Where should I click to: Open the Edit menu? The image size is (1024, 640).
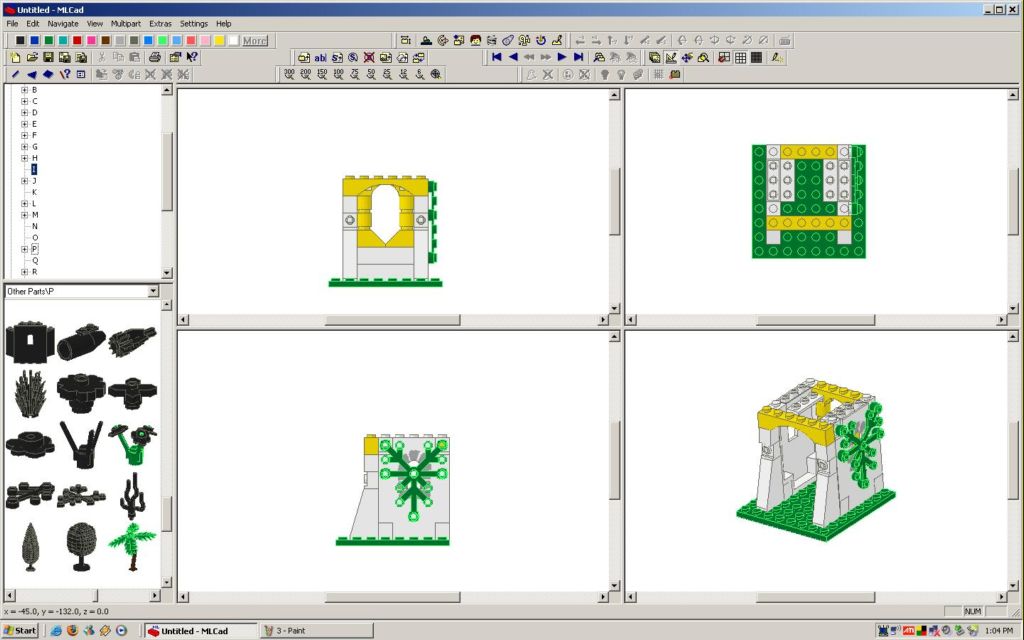pyautogui.click(x=33, y=24)
